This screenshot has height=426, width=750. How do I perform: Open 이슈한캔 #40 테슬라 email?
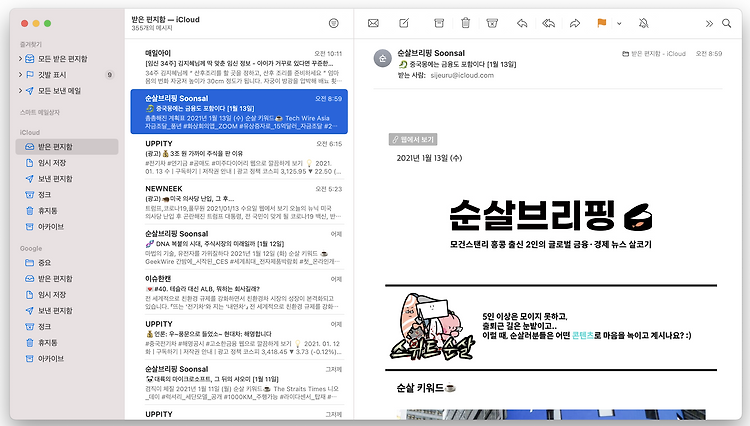239,292
